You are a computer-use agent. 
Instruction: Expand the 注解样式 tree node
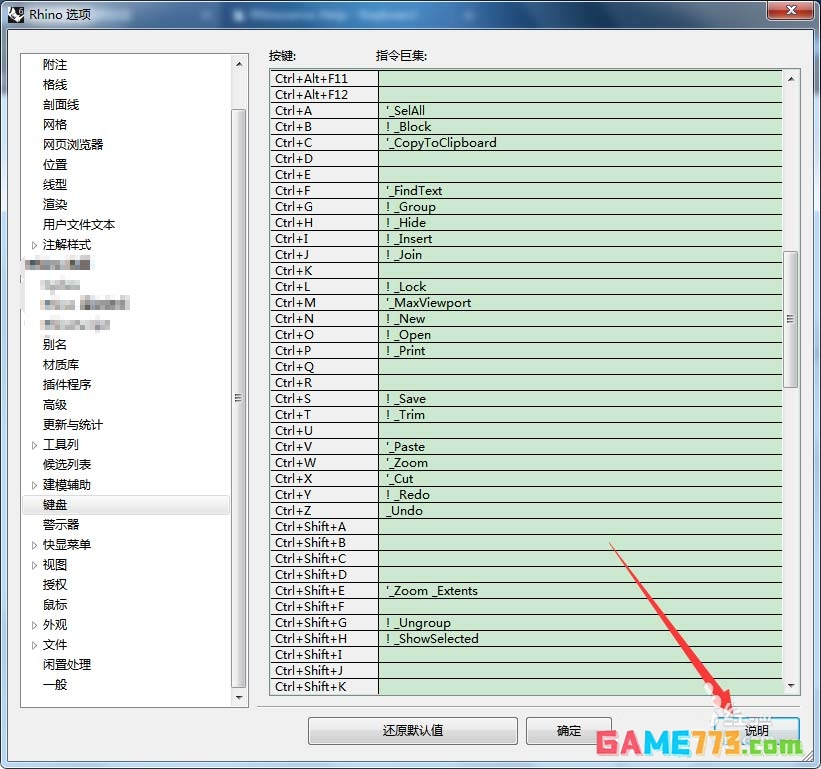coord(35,245)
